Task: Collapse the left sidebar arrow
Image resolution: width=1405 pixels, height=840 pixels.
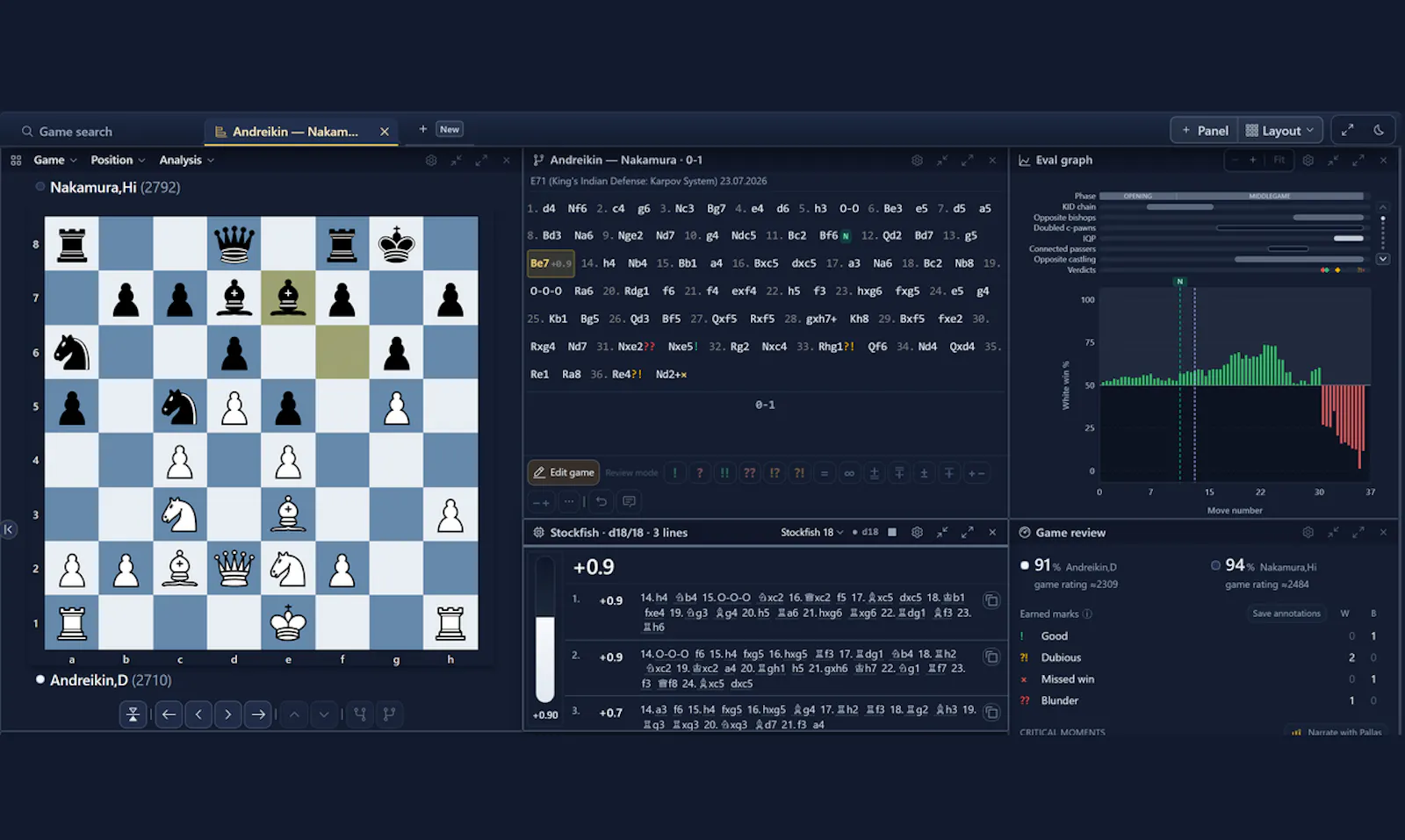Action: [x=8, y=529]
